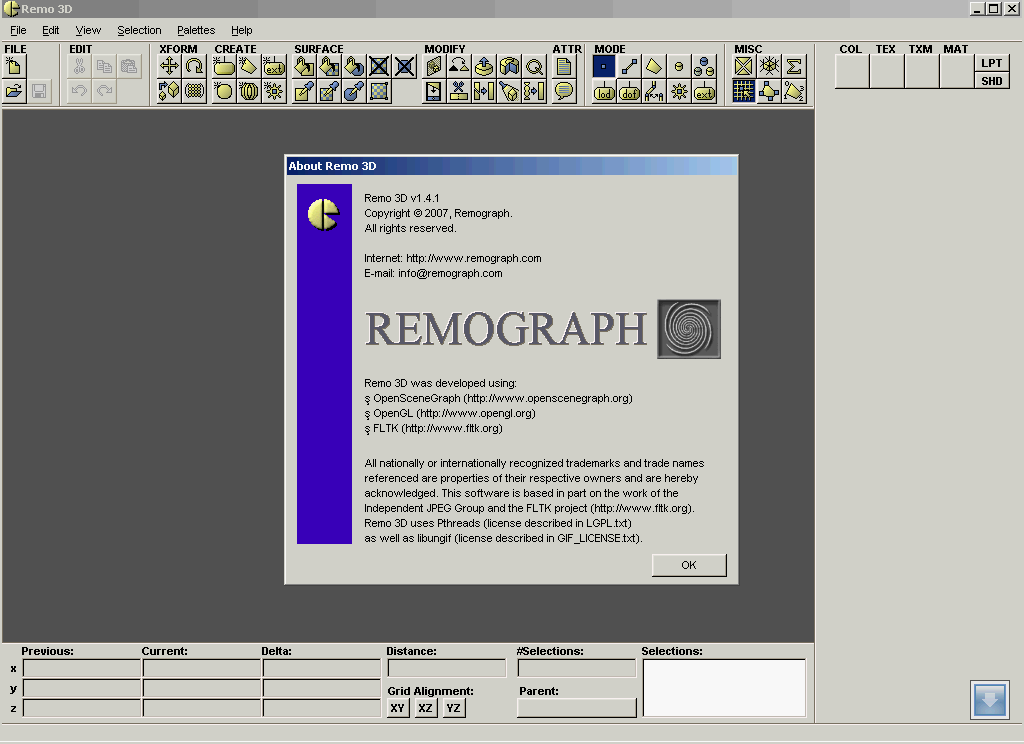Click the remove texture crossed-checker icon
1024x744 pixels.
pyautogui.click(x=379, y=66)
